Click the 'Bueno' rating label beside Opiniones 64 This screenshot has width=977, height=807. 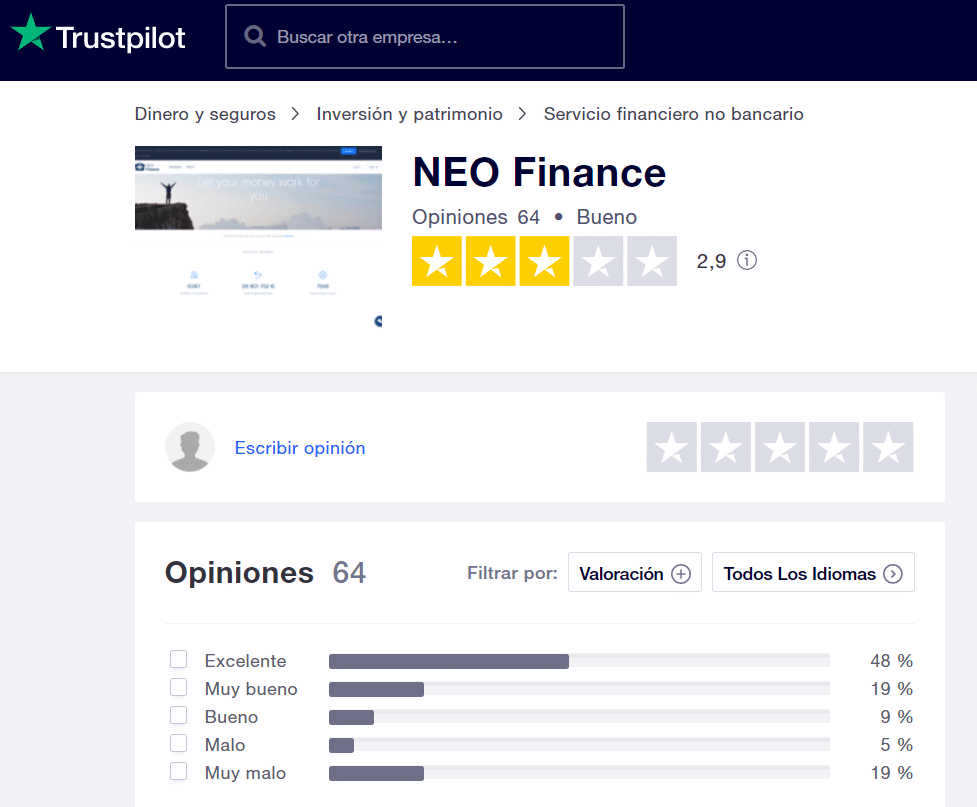pyautogui.click(x=606, y=217)
